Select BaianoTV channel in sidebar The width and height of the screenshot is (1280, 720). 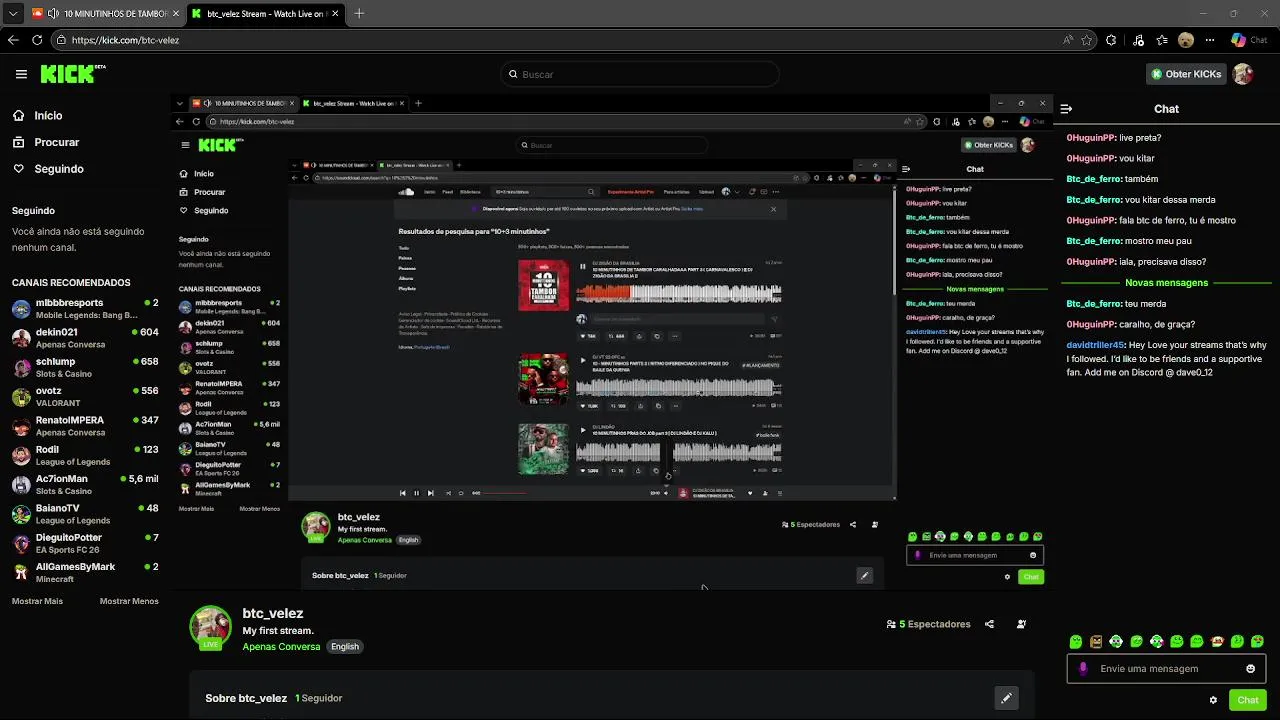pyautogui.click(x=85, y=514)
